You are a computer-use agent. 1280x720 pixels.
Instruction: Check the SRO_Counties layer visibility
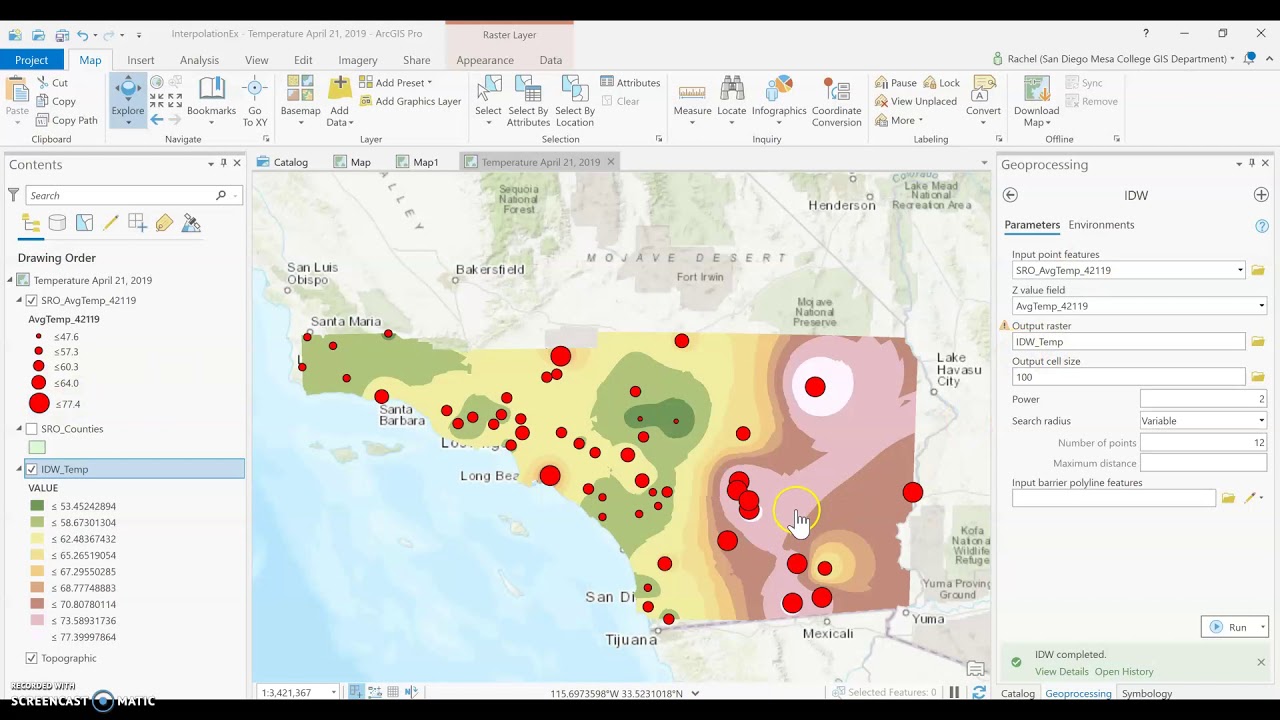[32, 429]
